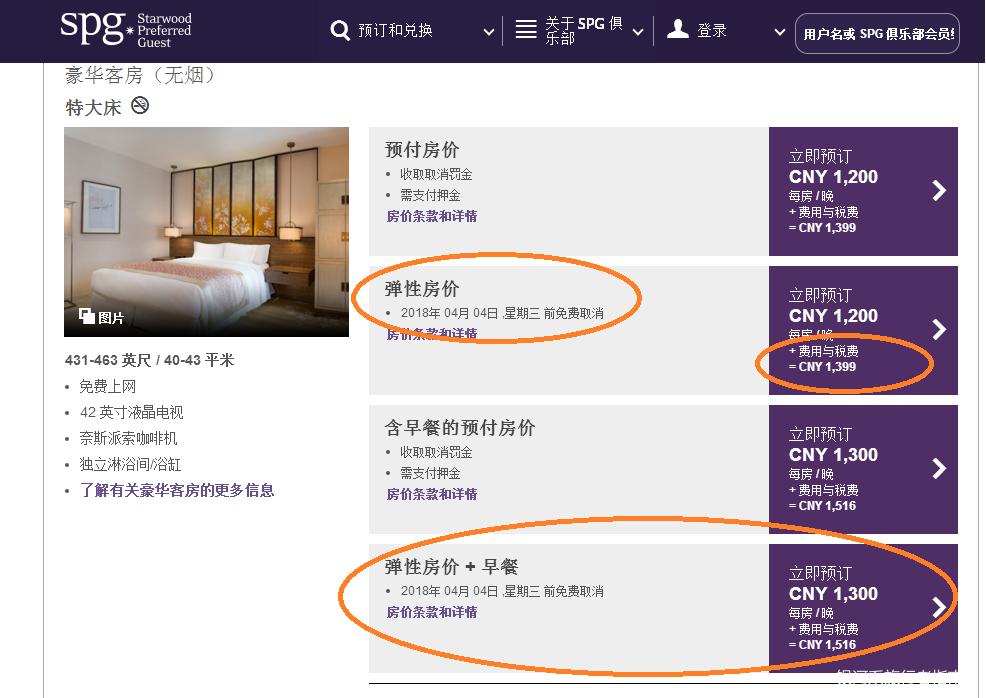Click the arrow on the 弹性房价 + 早餐 booking panel
The height and width of the screenshot is (698, 986).
pyautogui.click(x=938, y=607)
